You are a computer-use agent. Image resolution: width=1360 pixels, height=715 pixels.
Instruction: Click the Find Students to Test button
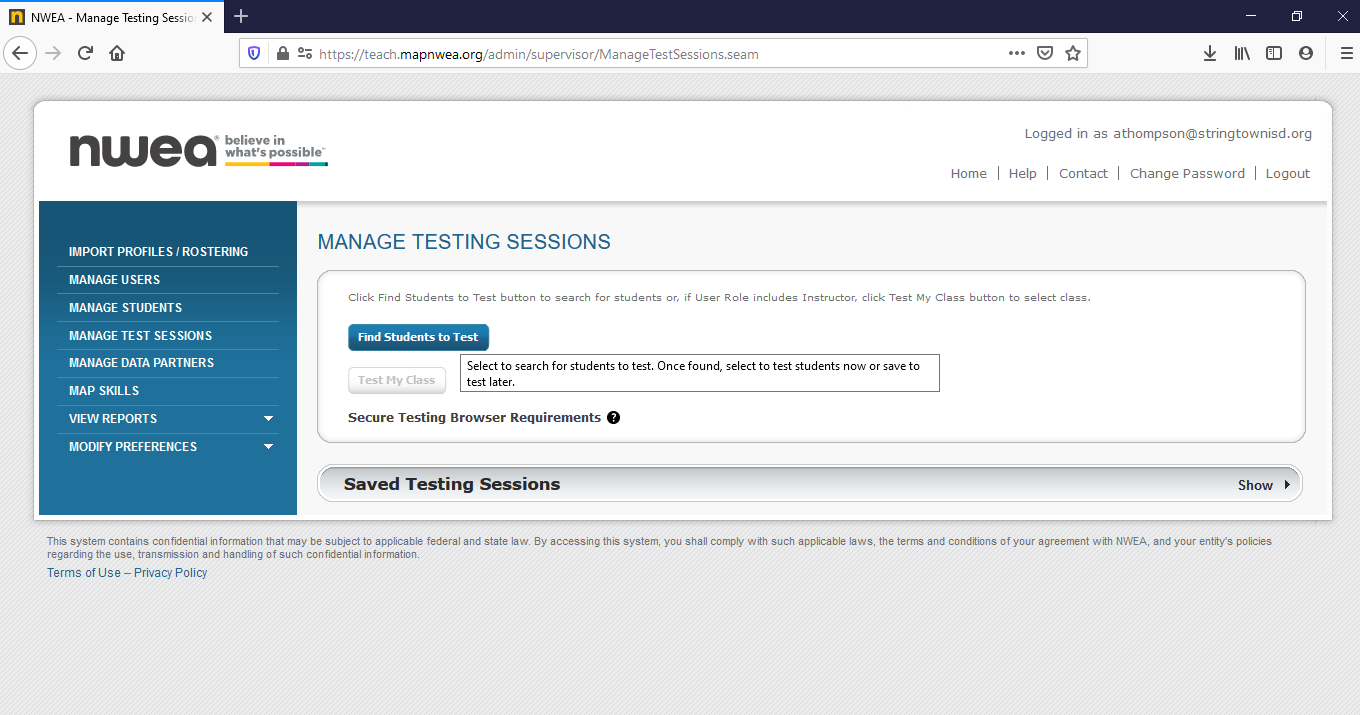coord(418,337)
